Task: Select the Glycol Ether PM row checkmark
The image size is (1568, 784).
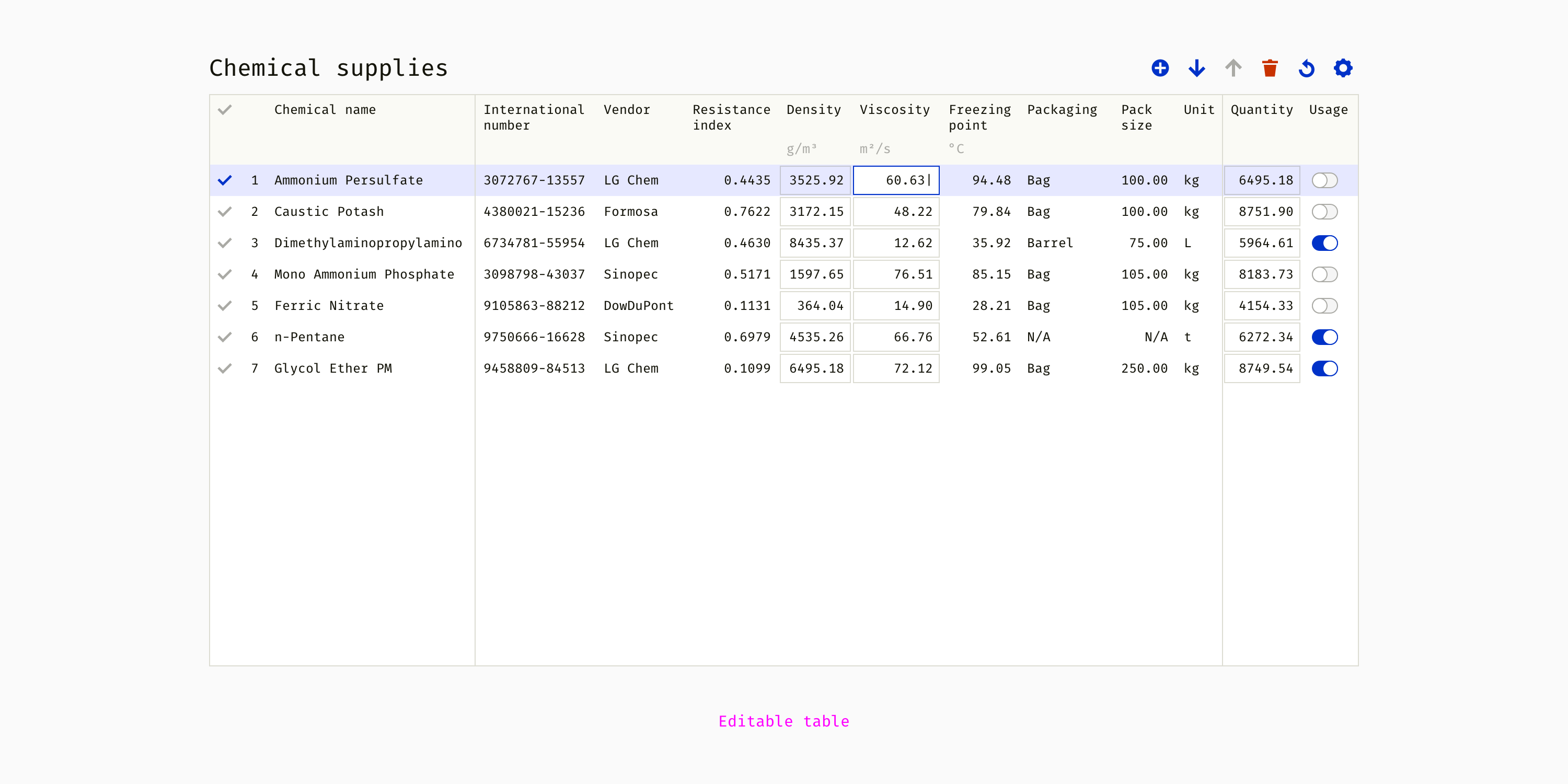Action: pyautogui.click(x=225, y=368)
